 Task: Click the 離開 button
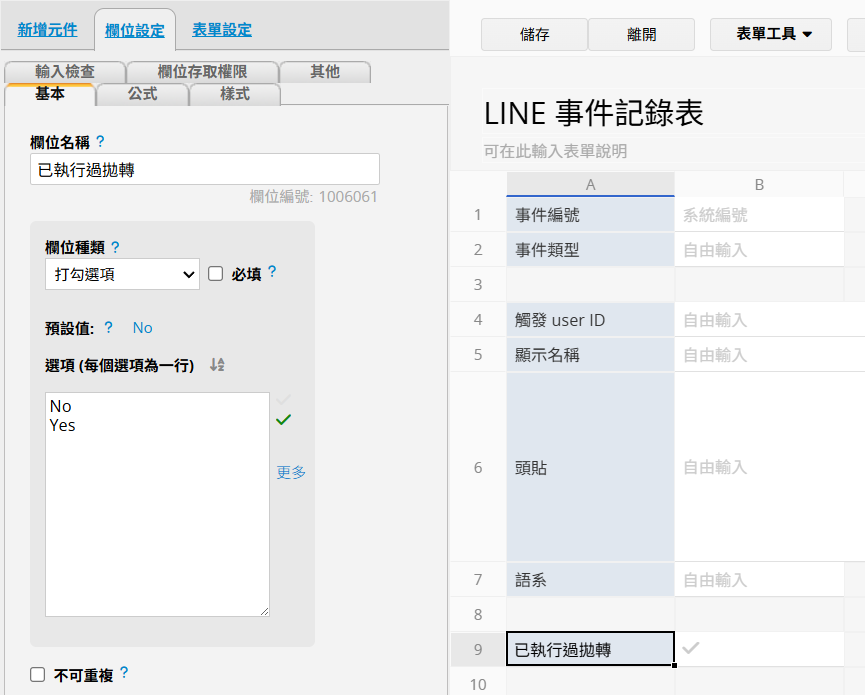[641, 34]
